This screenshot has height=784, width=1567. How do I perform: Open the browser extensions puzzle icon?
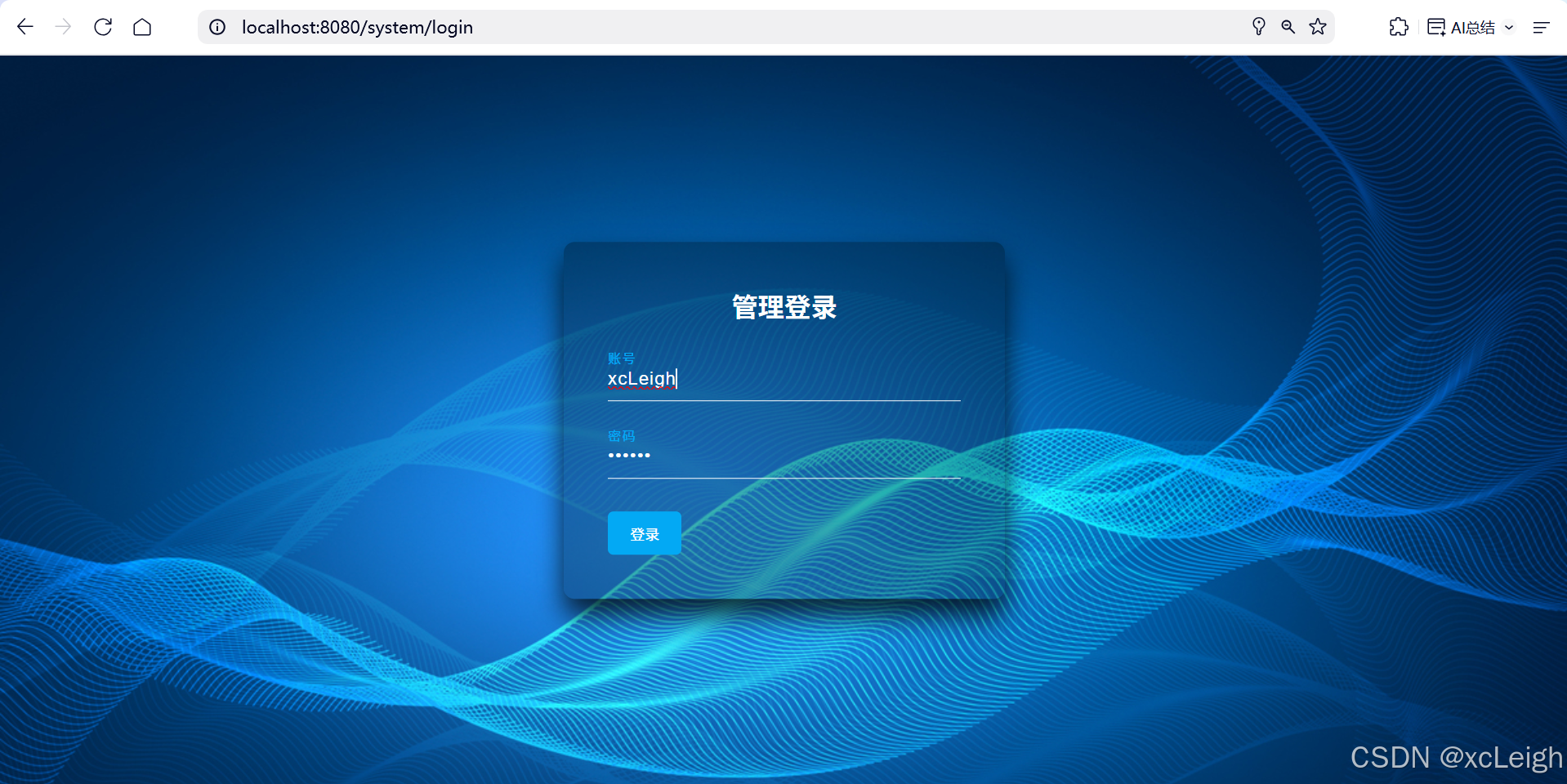[1399, 27]
